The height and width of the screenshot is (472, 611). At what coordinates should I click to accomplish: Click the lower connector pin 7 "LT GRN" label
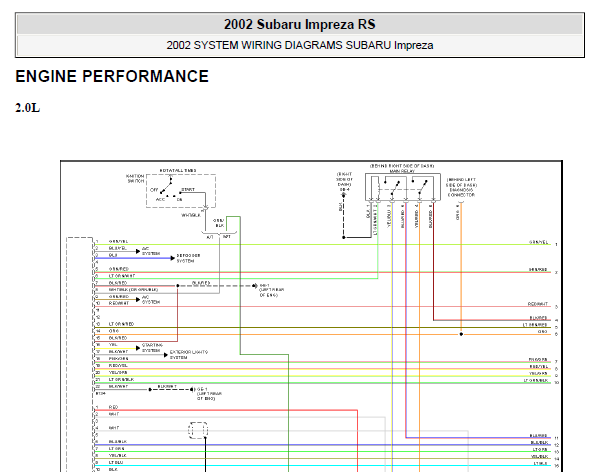coord(117,449)
